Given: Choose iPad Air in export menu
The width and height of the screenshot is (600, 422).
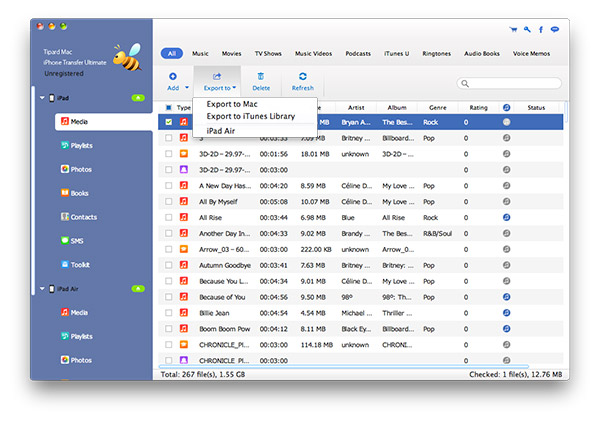Looking at the screenshot, I should coord(220,131).
